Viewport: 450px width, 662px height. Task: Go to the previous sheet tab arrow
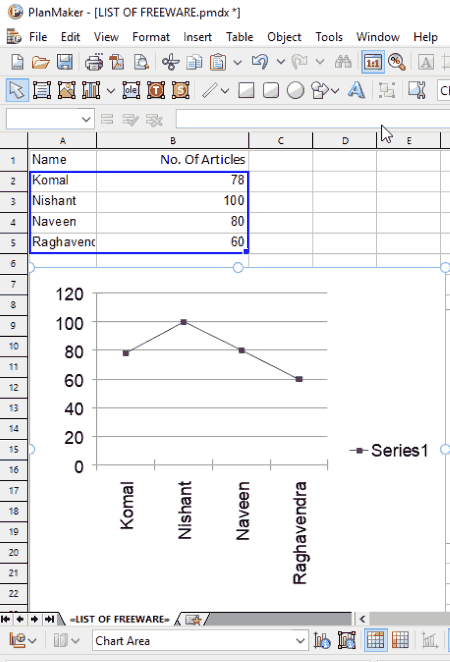coord(20,619)
